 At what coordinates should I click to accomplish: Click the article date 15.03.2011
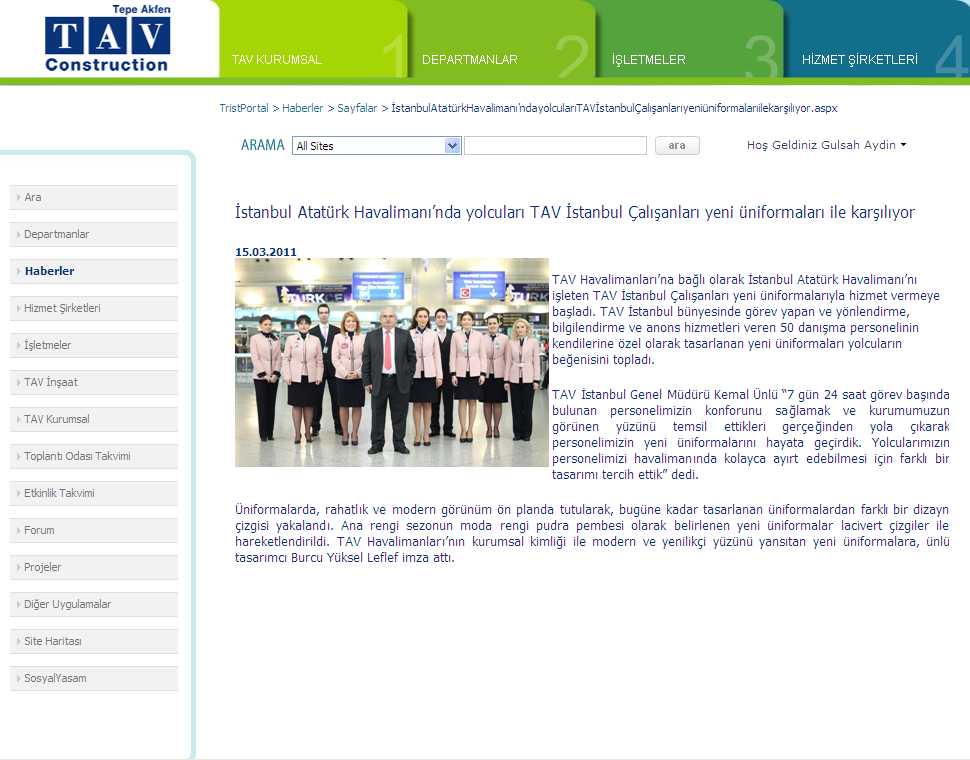[266, 252]
